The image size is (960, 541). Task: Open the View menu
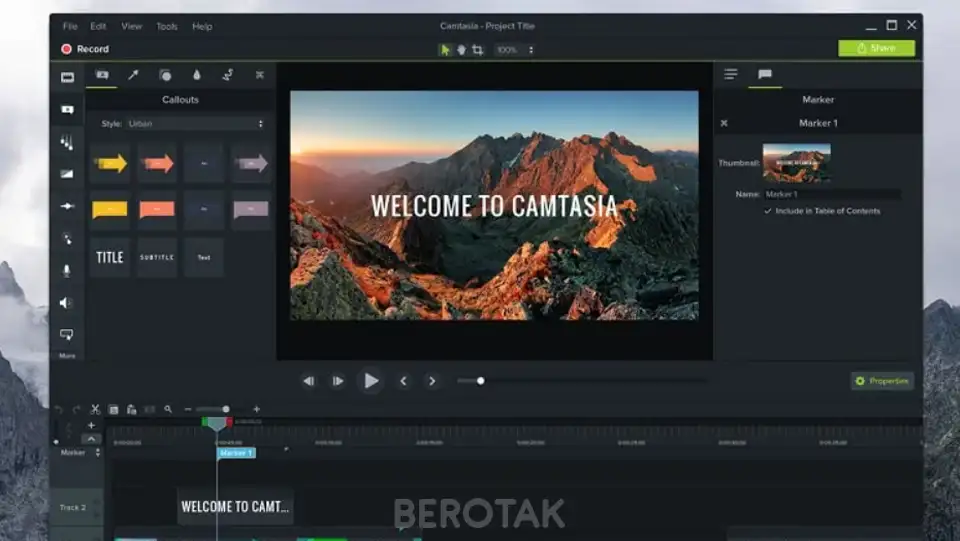tap(131, 26)
